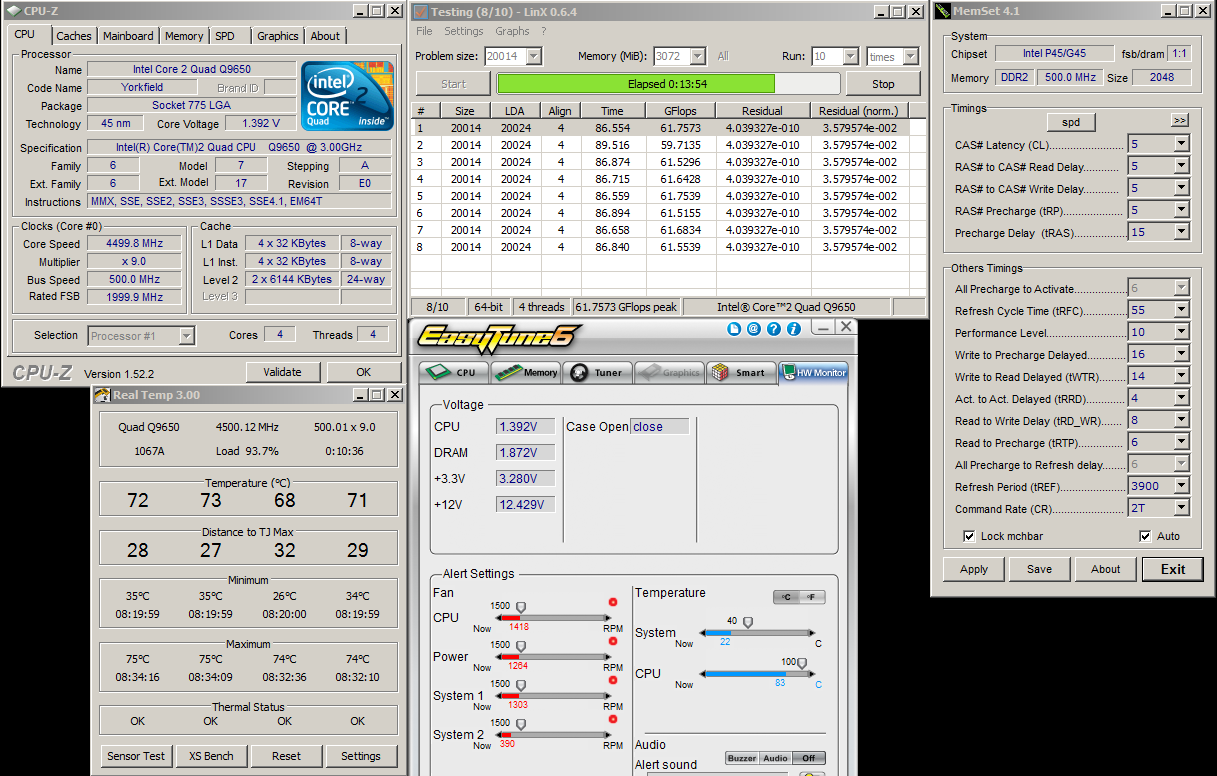The image size is (1217, 776).
Task: Click the Core Speed value 4499.8 MHz
Action: click(x=136, y=244)
